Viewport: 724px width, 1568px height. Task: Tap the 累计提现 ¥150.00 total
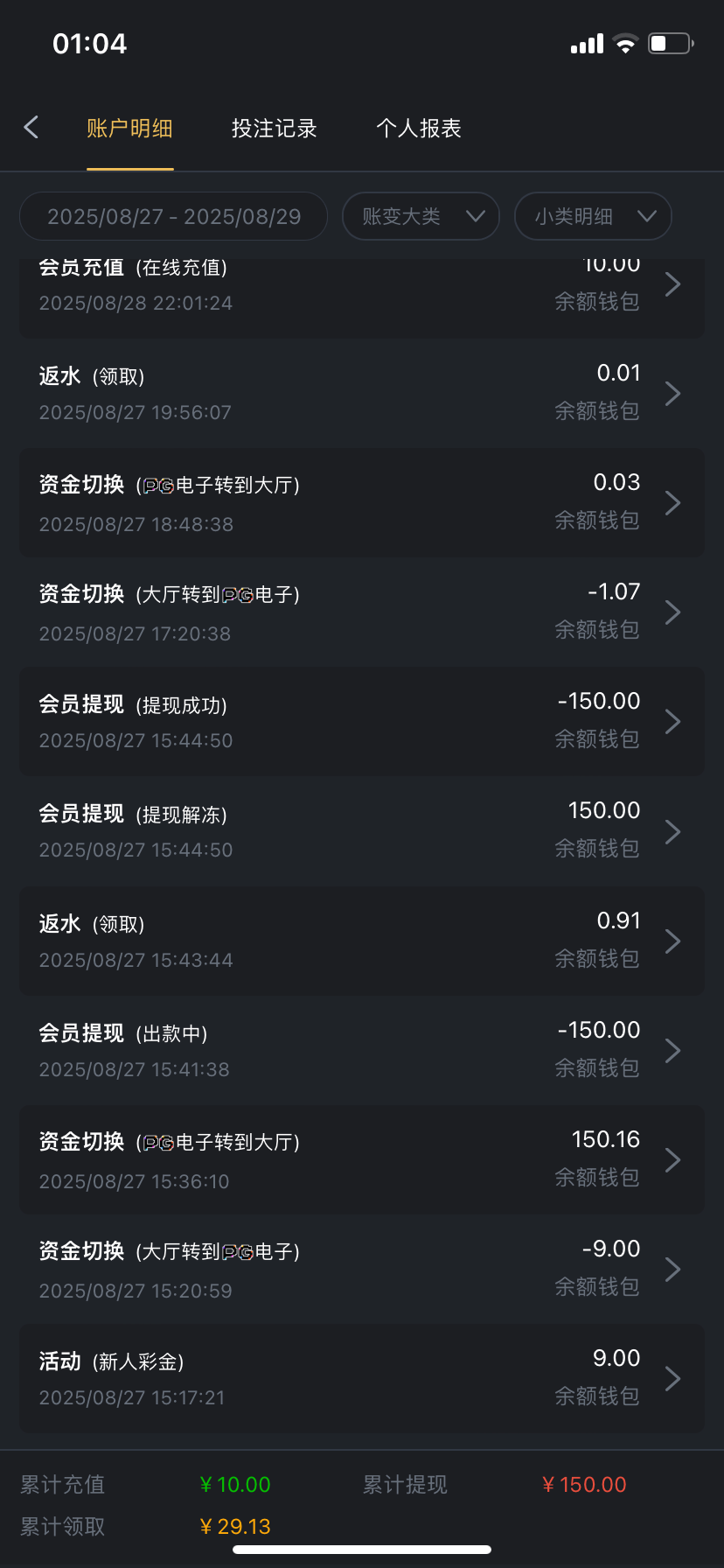tap(584, 1485)
